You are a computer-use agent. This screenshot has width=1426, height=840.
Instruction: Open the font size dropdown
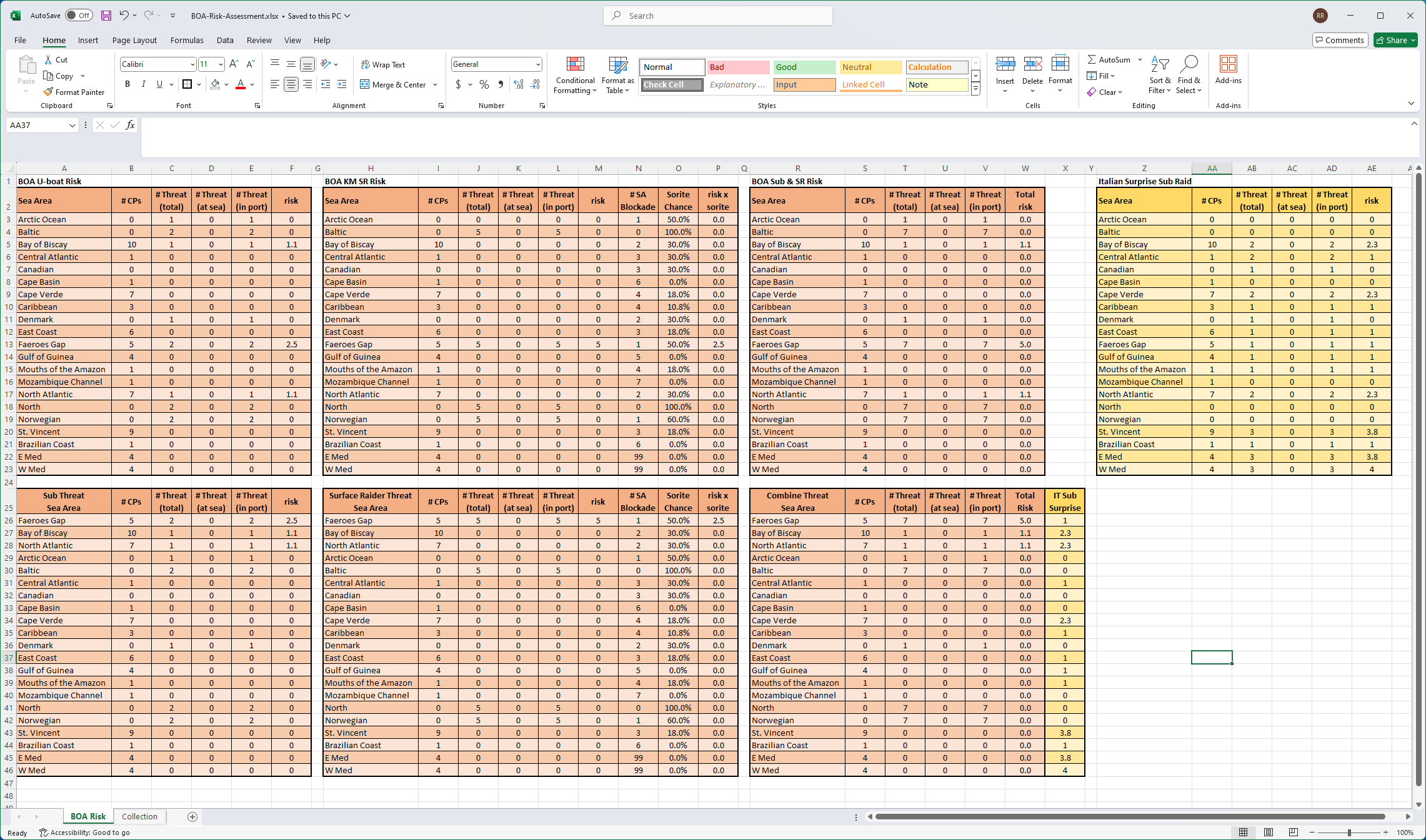pyautogui.click(x=221, y=64)
